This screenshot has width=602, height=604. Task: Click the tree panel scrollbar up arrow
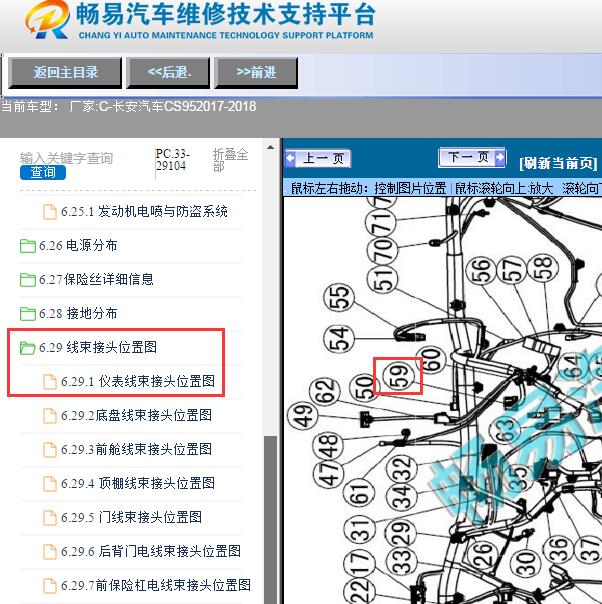tap(270, 148)
